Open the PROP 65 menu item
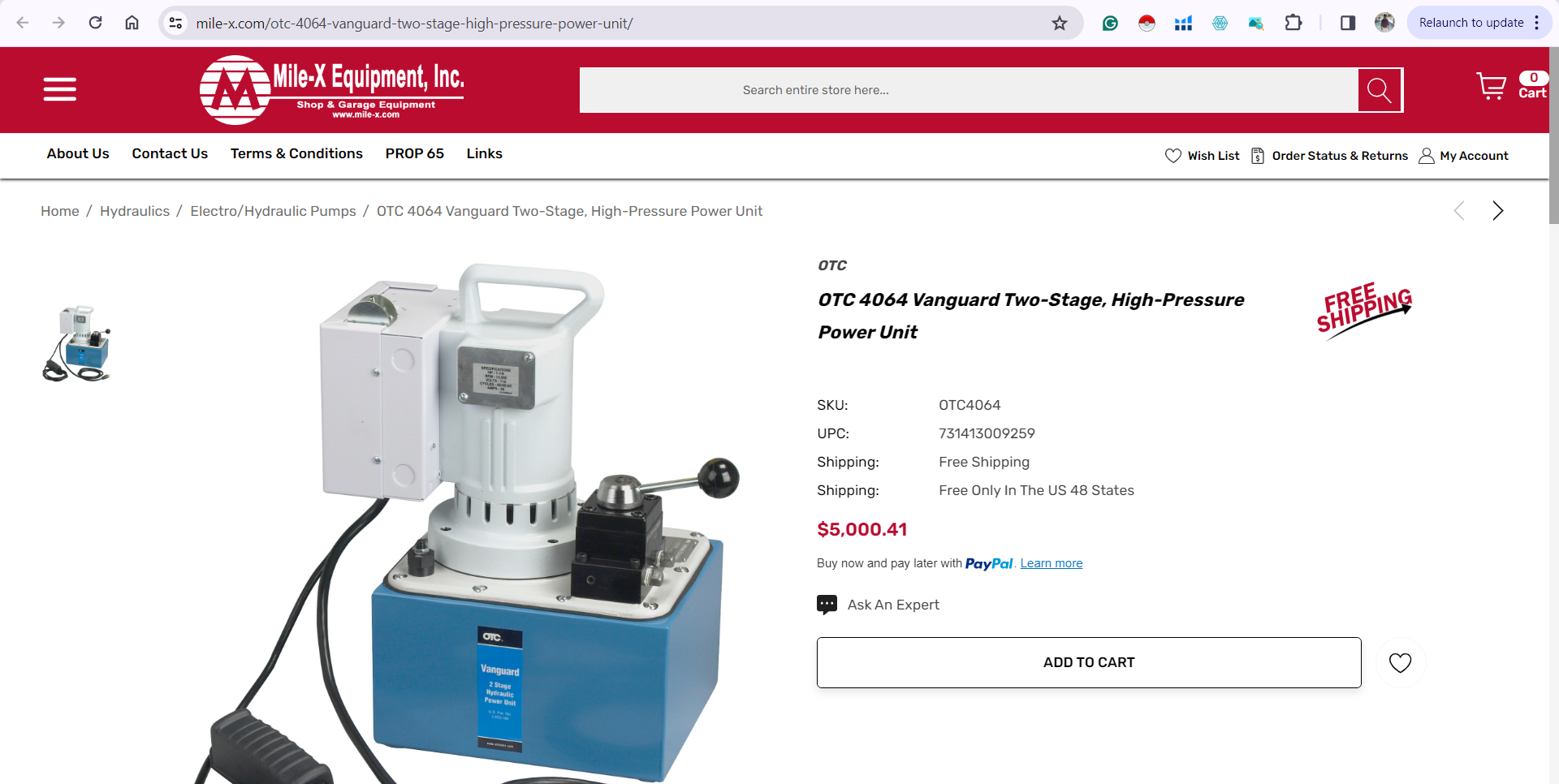 (414, 153)
